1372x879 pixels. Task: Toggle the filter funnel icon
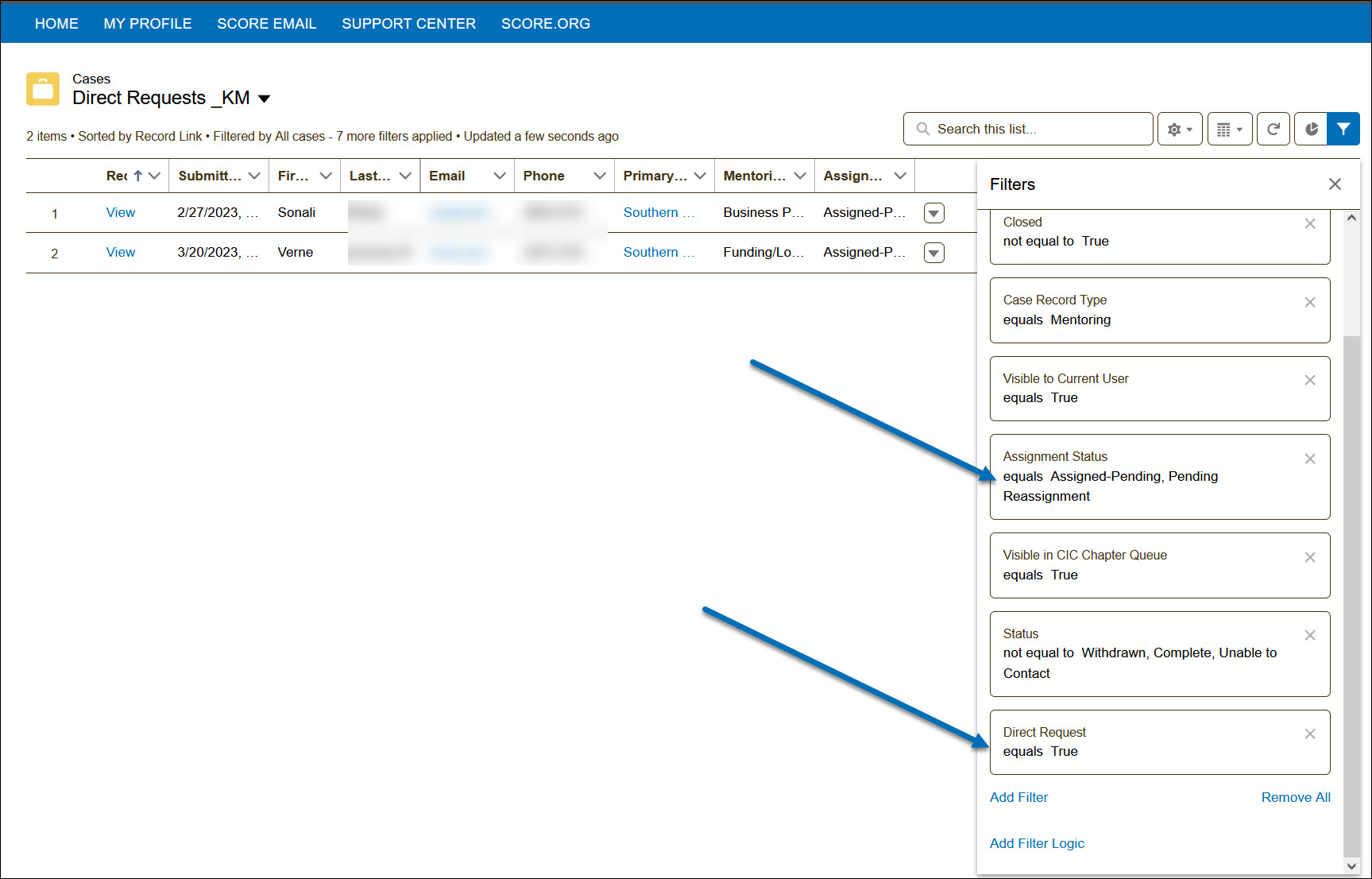[x=1343, y=129]
